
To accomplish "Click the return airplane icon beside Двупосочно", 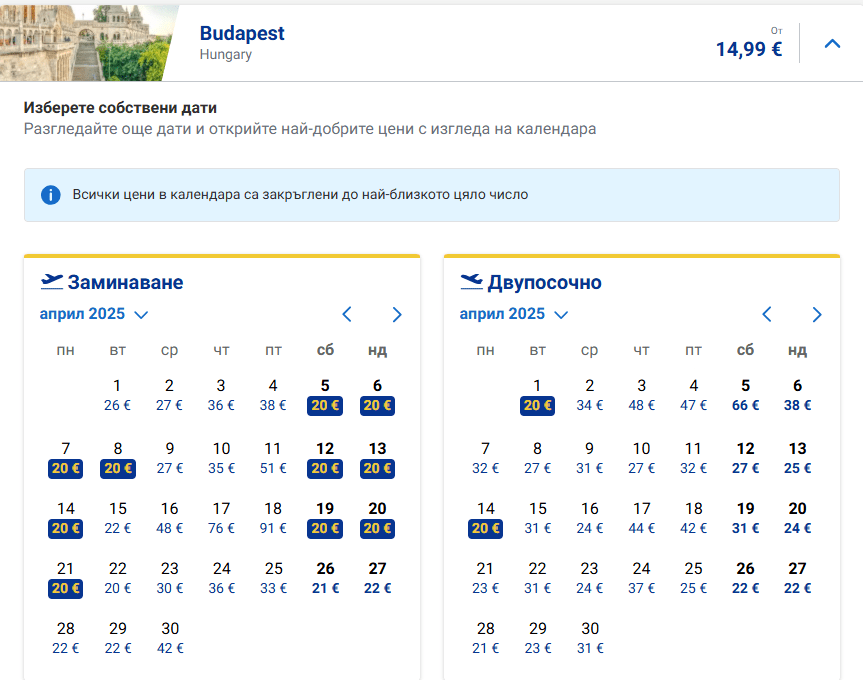I will point(471,281).
